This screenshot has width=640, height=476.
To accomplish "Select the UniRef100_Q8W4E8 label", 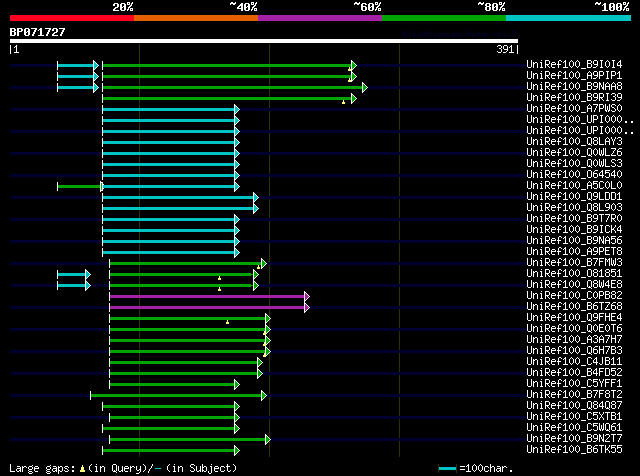I will pyautogui.click(x=574, y=285).
